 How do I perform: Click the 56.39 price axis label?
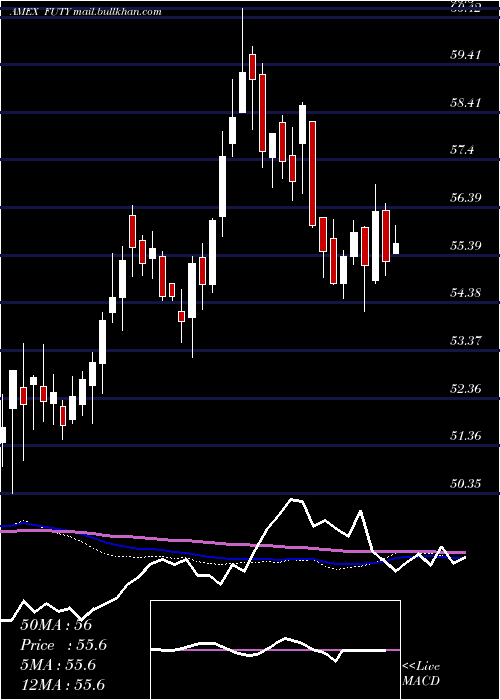466,198
